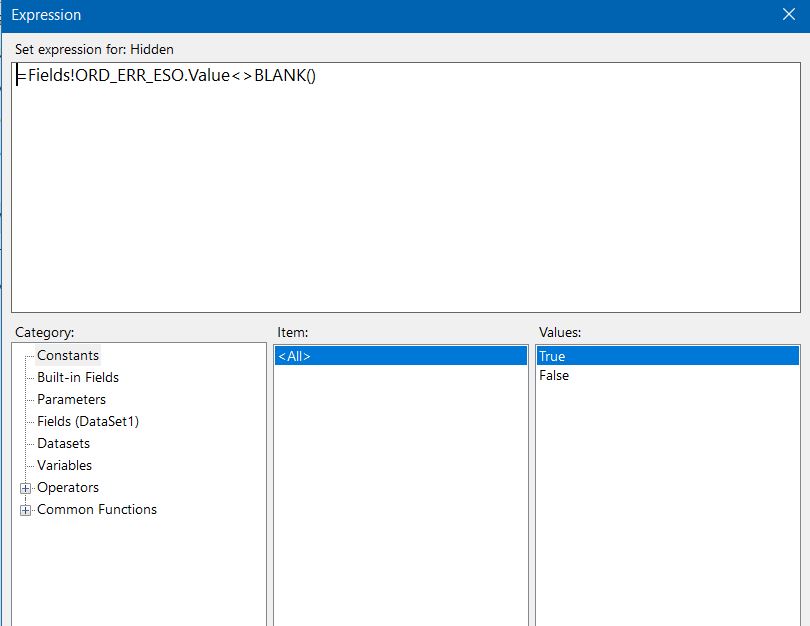810x626 pixels.
Task: Select the Datasets category
Action: click(x=64, y=444)
